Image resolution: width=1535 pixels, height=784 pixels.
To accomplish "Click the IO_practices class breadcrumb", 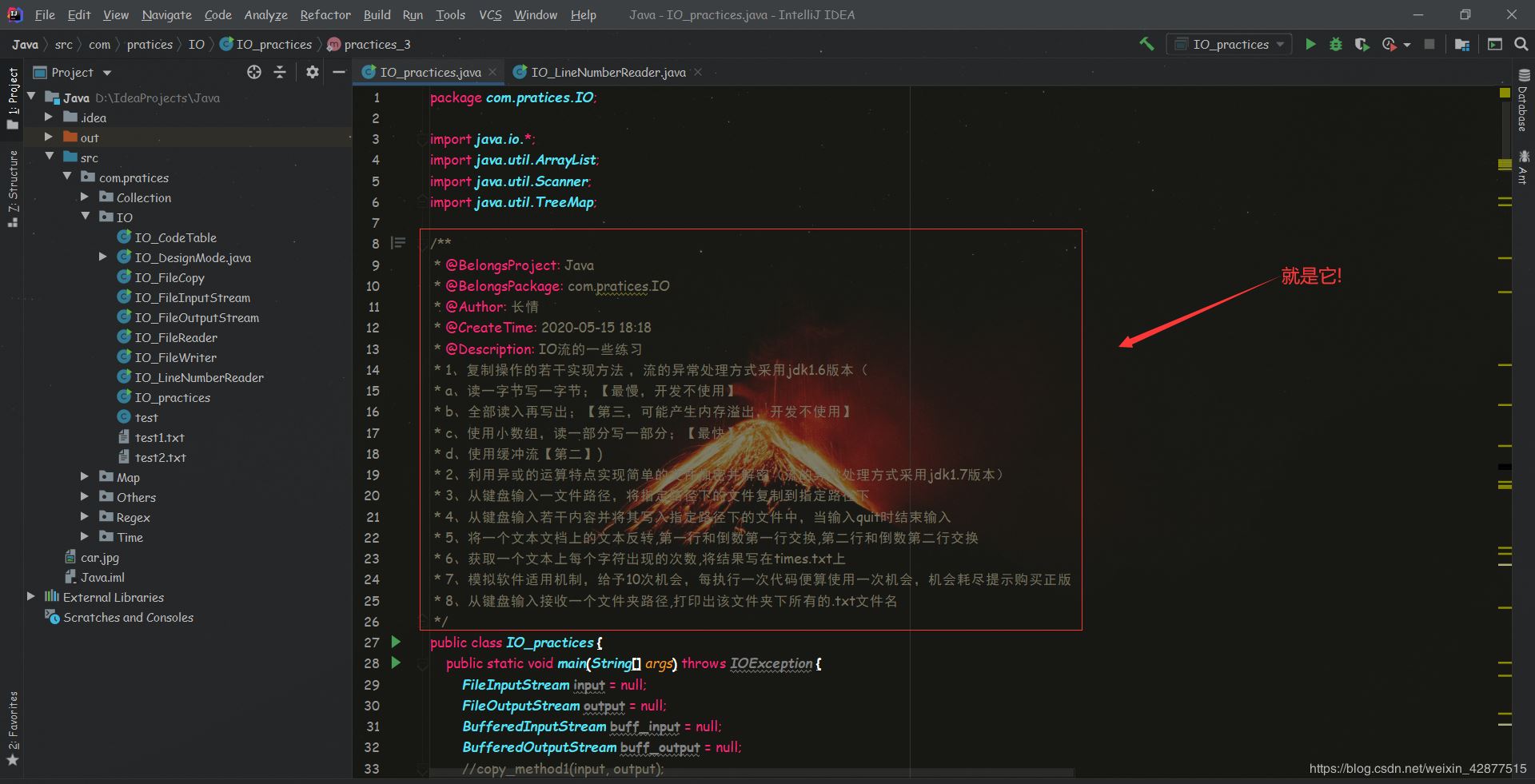I will click(x=266, y=44).
